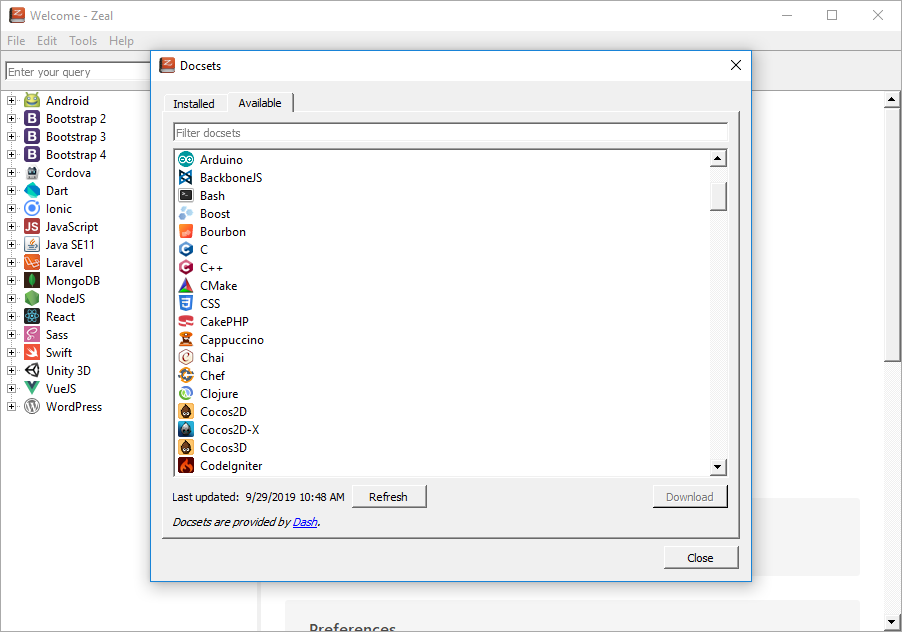This screenshot has width=902, height=632.
Task: Open the File menu
Action: (16, 41)
